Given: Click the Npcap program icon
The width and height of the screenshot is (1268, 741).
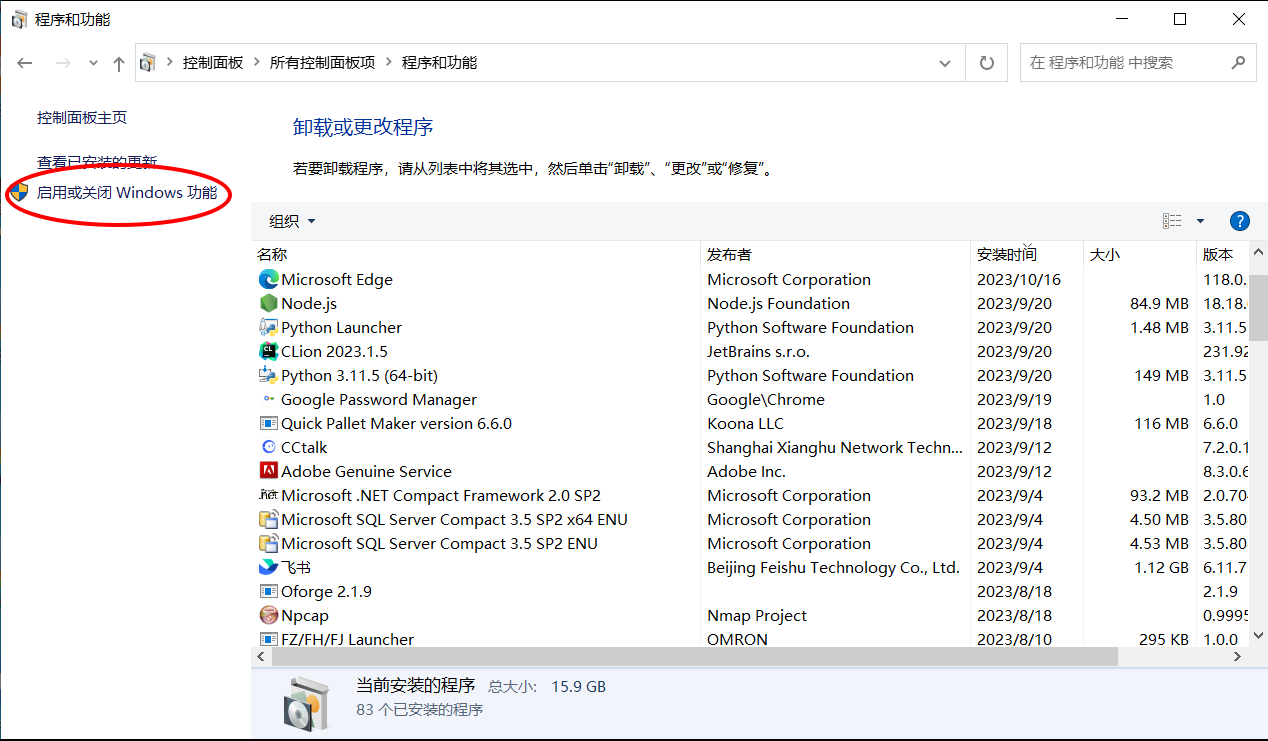Looking at the screenshot, I should [268, 616].
